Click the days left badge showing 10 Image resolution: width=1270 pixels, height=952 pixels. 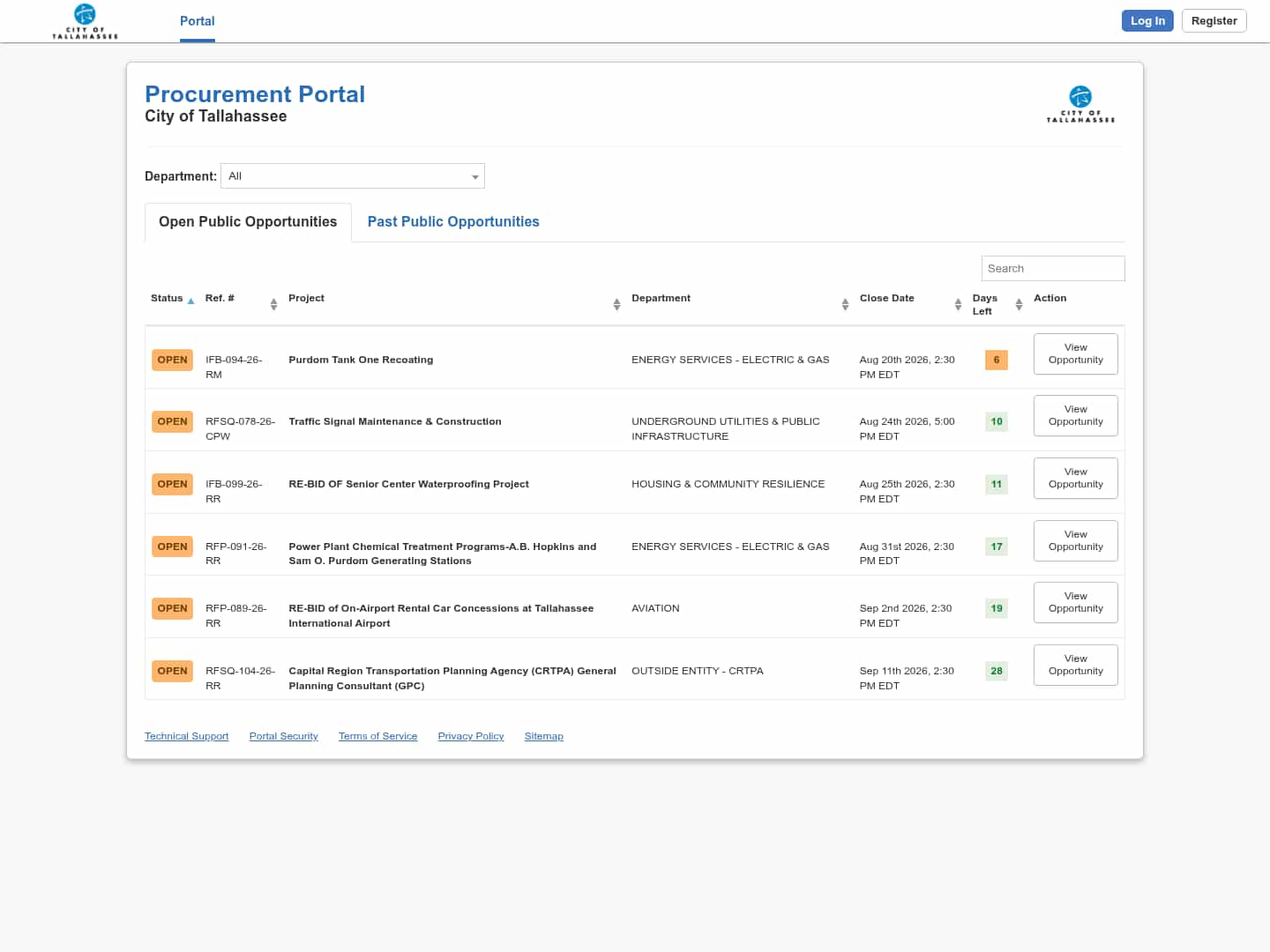(997, 421)
